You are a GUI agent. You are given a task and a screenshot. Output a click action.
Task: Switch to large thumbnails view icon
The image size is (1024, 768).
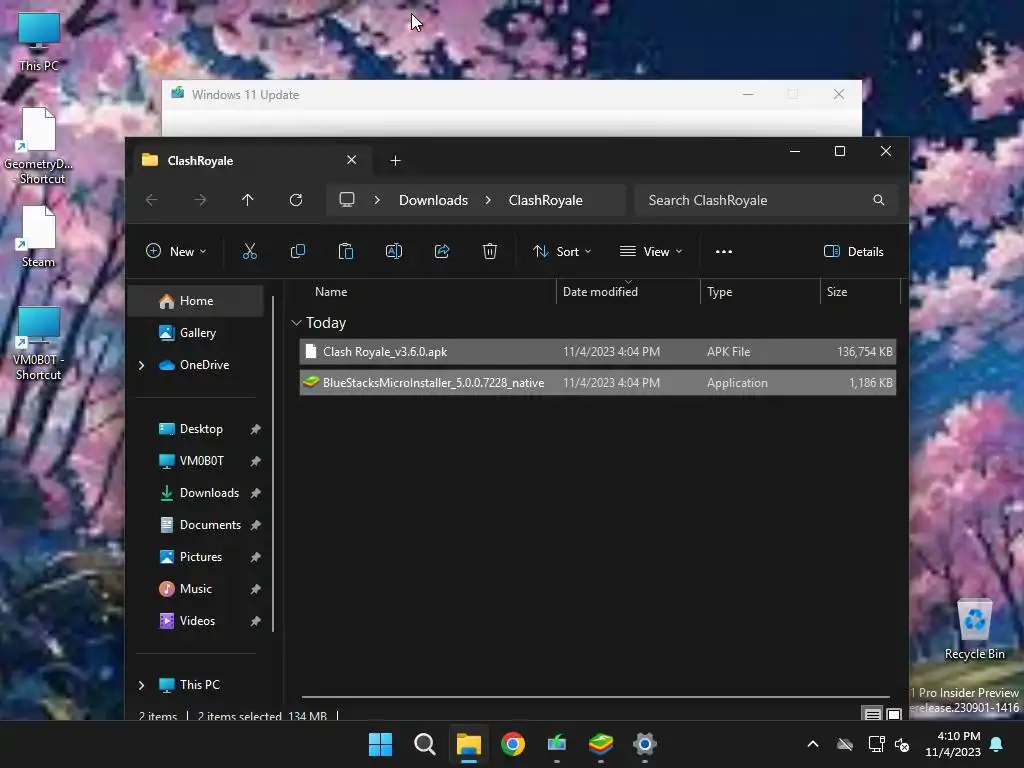[894, 714]
